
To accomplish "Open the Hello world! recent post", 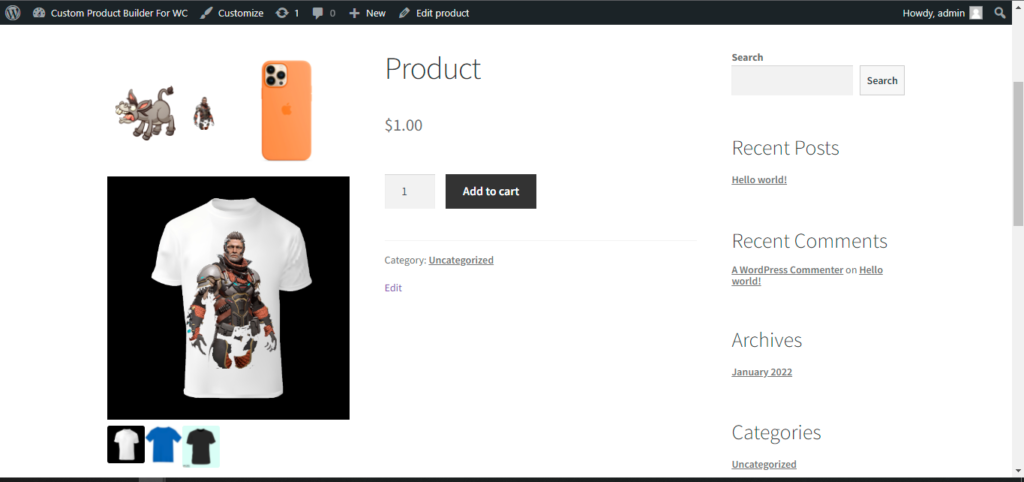I will [759, 180].
